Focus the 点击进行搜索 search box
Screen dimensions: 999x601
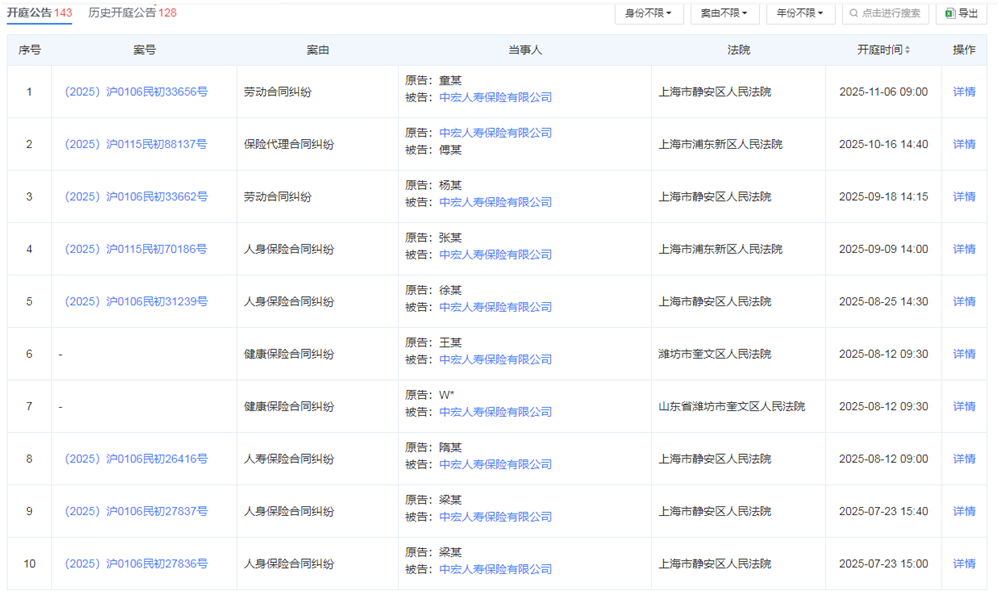click(885, 13)
